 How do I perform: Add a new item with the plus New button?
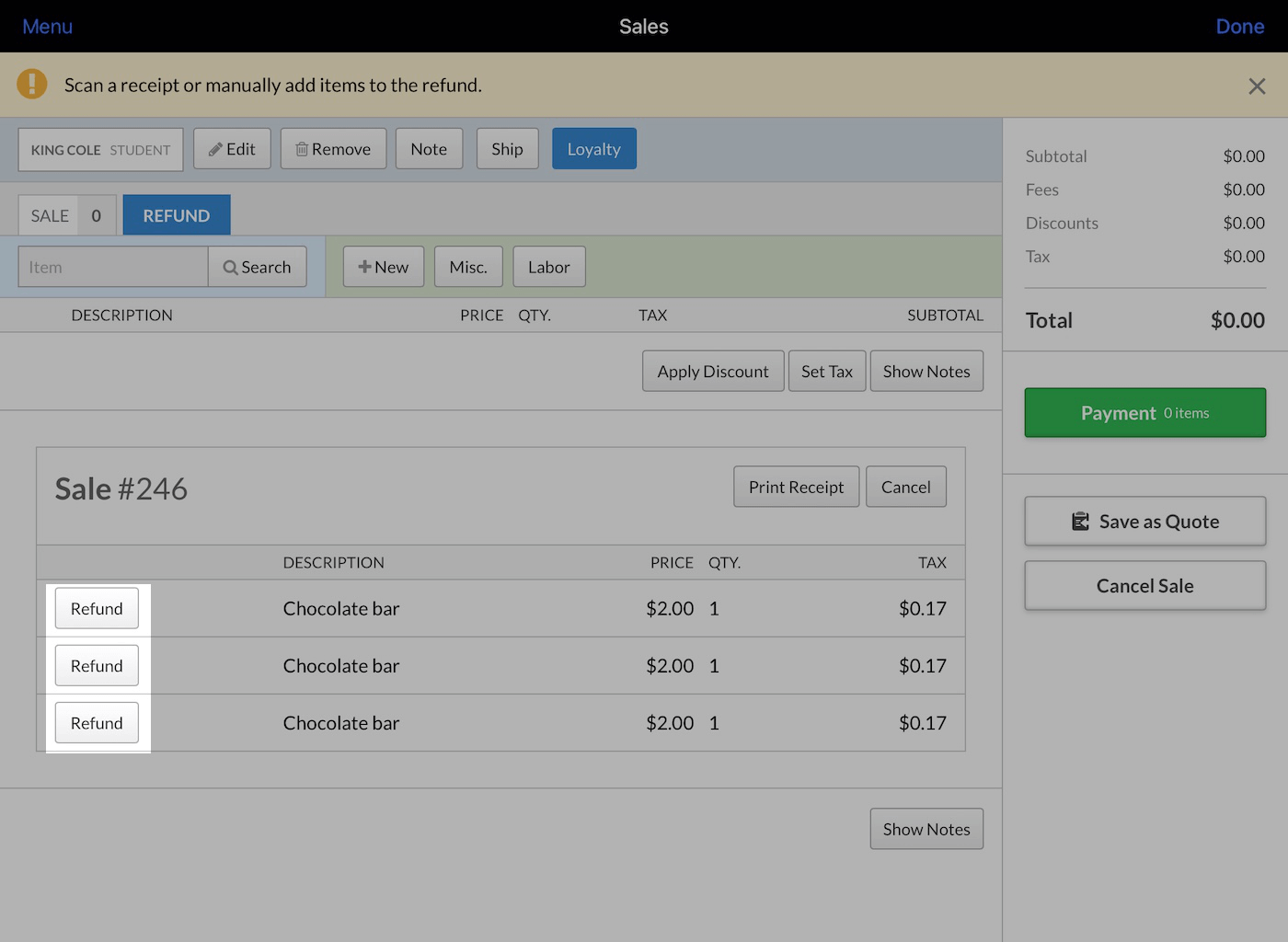(x=384, y=267)
